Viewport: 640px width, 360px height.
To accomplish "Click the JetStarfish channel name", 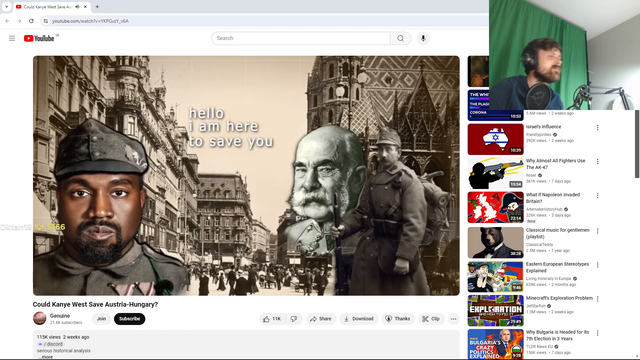I will 536,306.
